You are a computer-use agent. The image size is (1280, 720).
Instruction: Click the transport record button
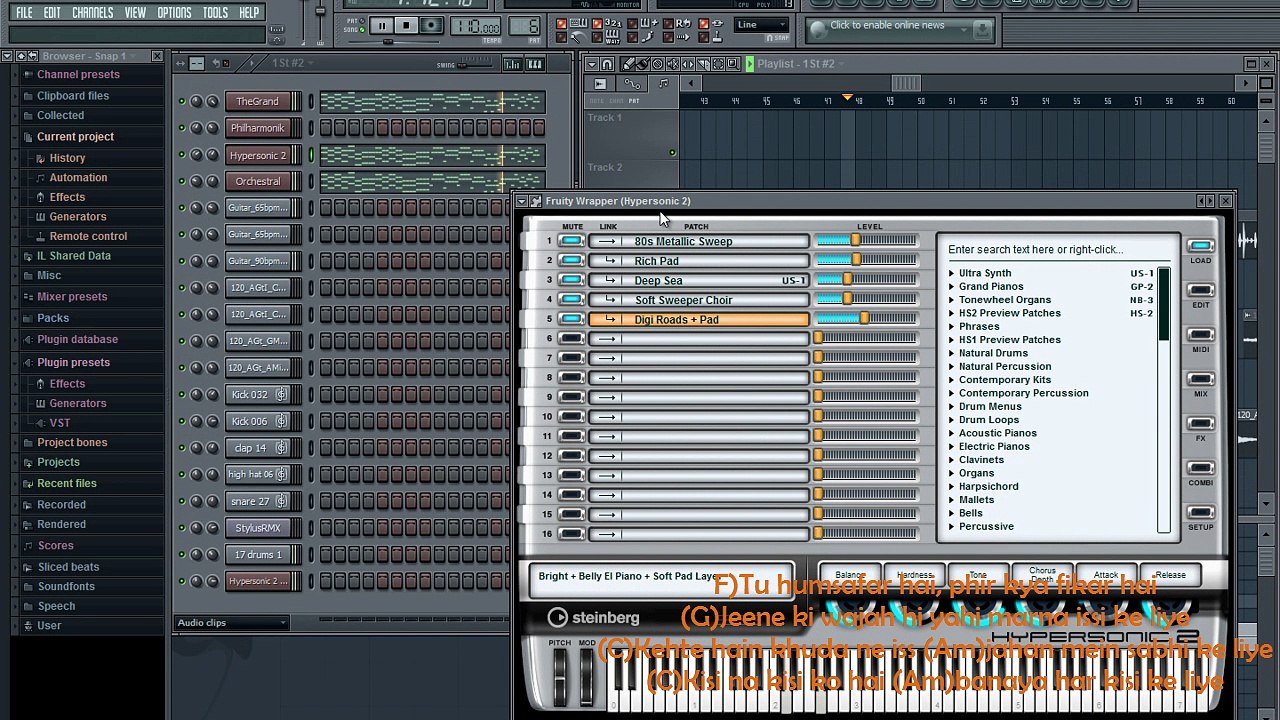tap(431, 26)
